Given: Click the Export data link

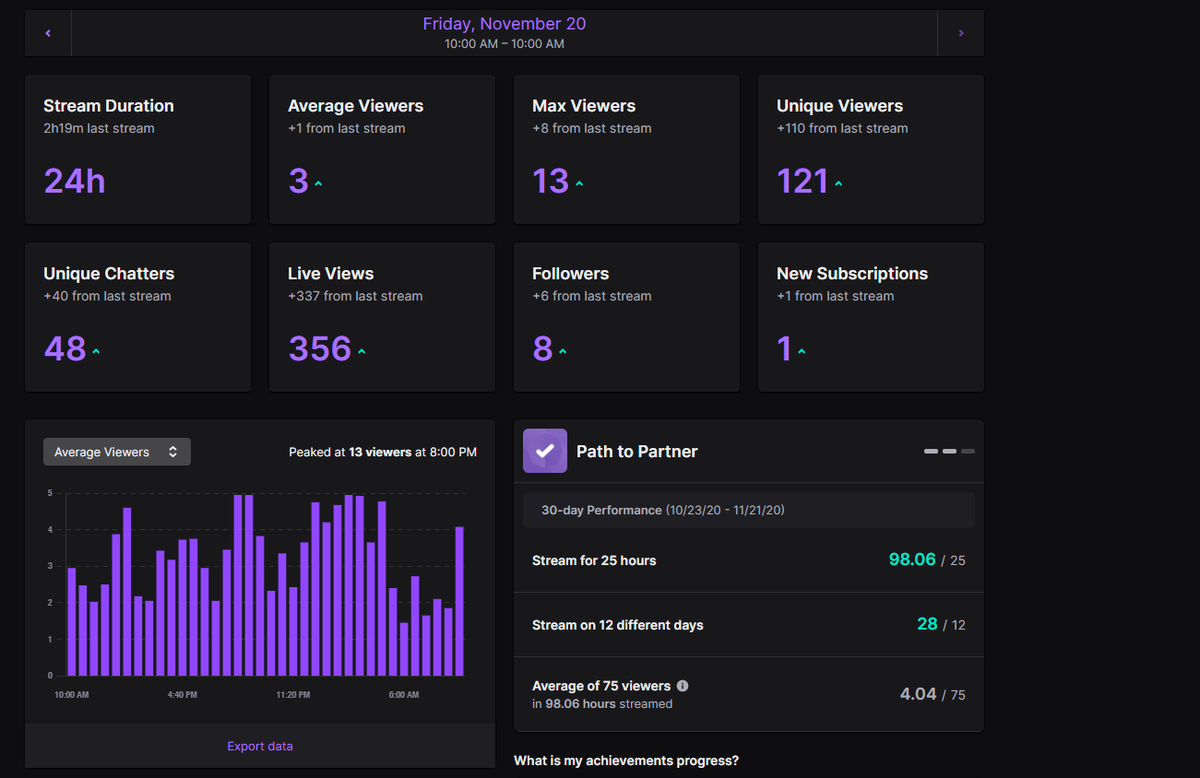Looking at the screenshot, I should [x=260, y=746].
